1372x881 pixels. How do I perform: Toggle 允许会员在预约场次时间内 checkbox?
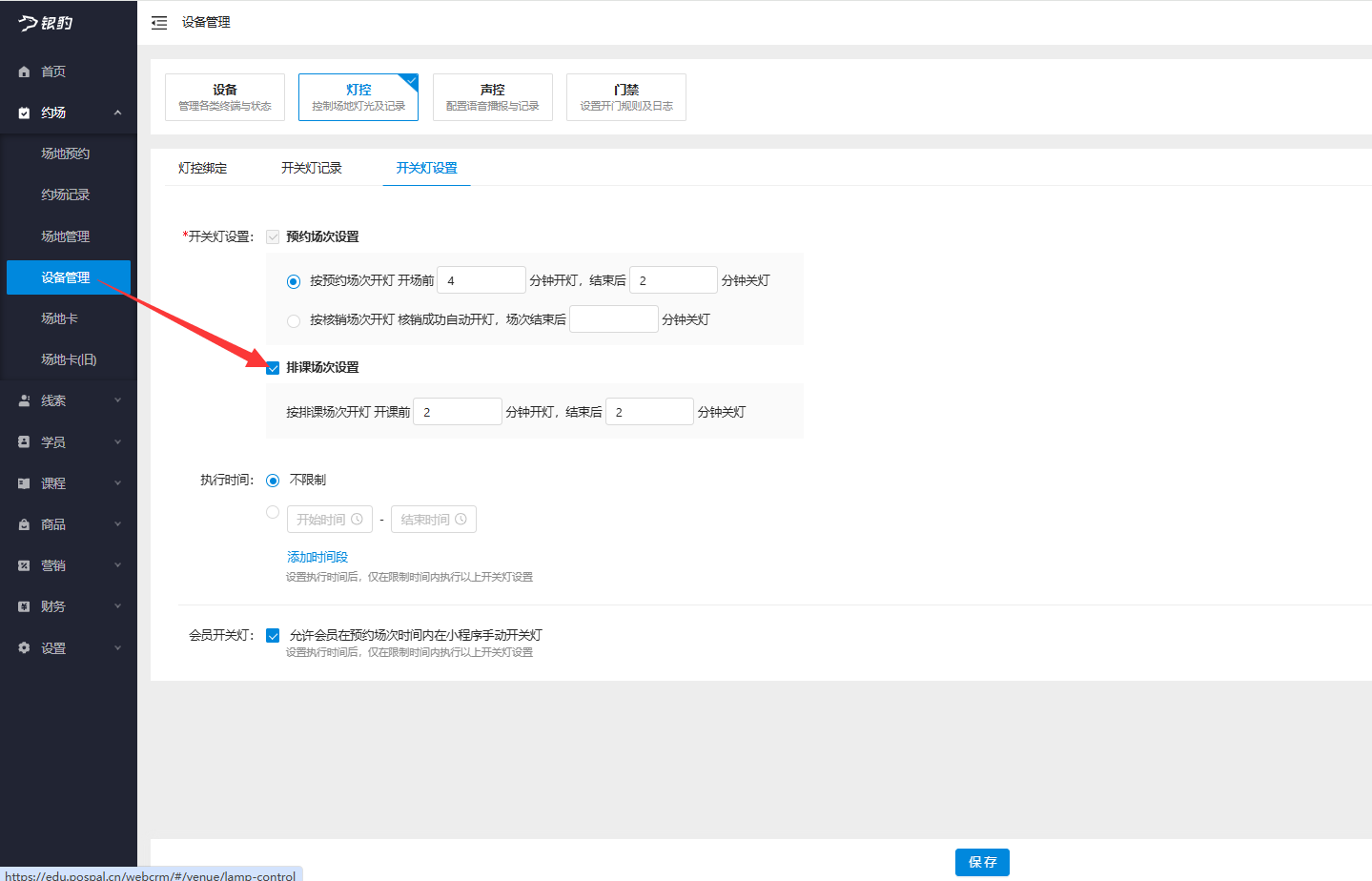pyautogui.click(x=273, y=636)
